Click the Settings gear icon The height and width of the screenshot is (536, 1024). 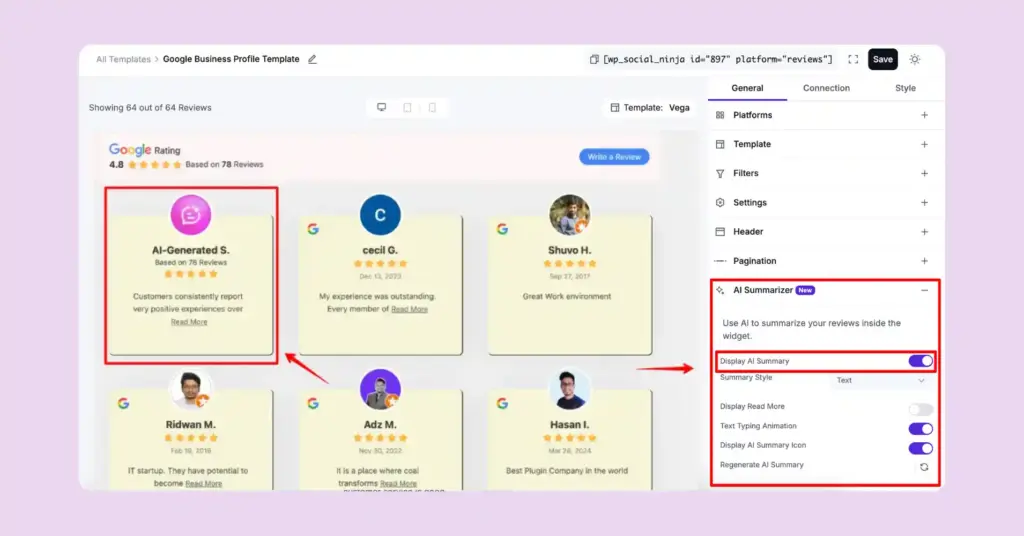[720, 202]
